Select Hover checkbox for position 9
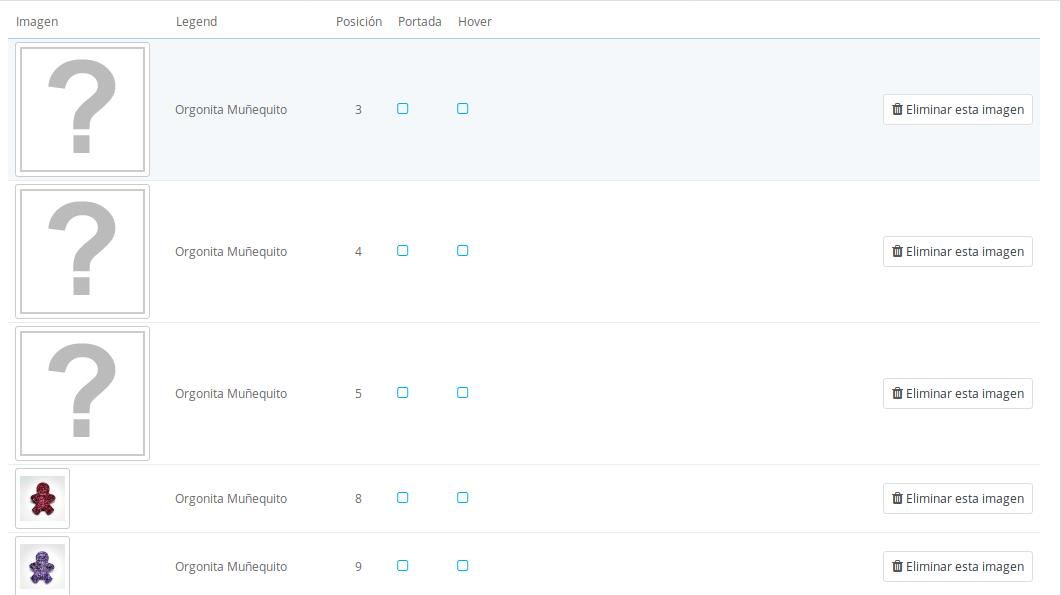 point(463,566)
